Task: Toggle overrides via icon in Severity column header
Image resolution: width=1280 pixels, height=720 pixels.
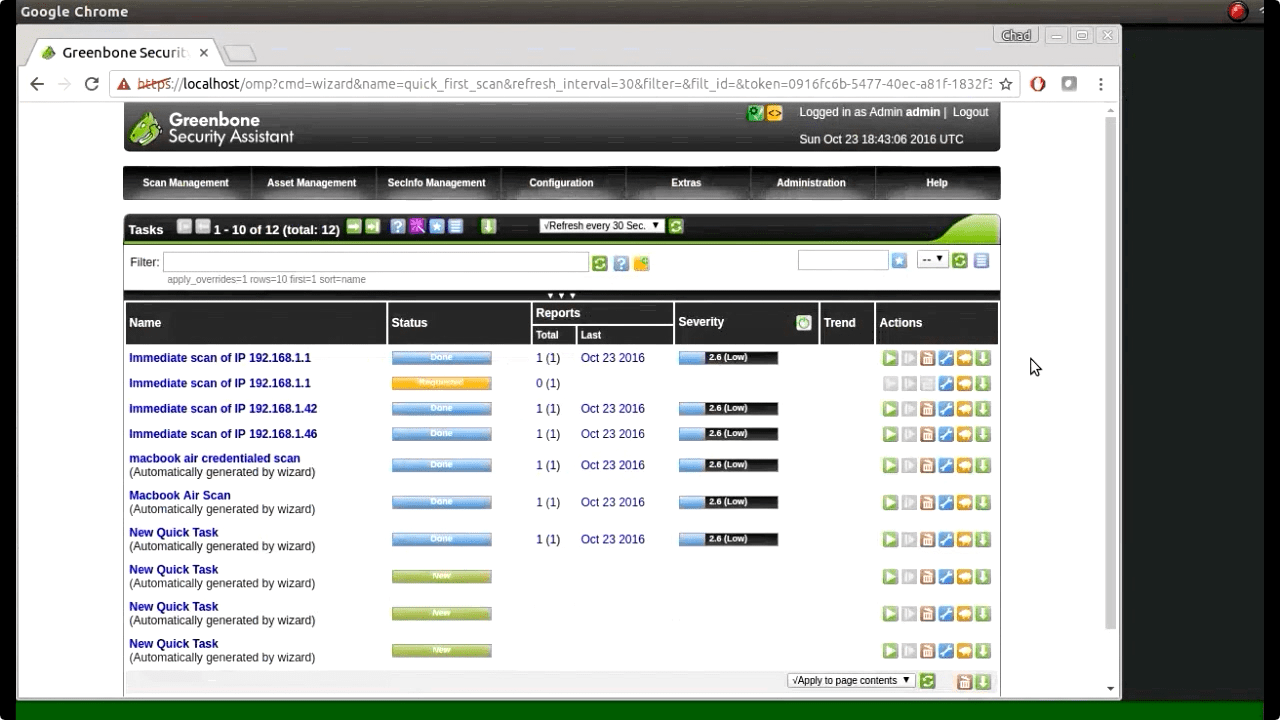Action: (803, 322)
